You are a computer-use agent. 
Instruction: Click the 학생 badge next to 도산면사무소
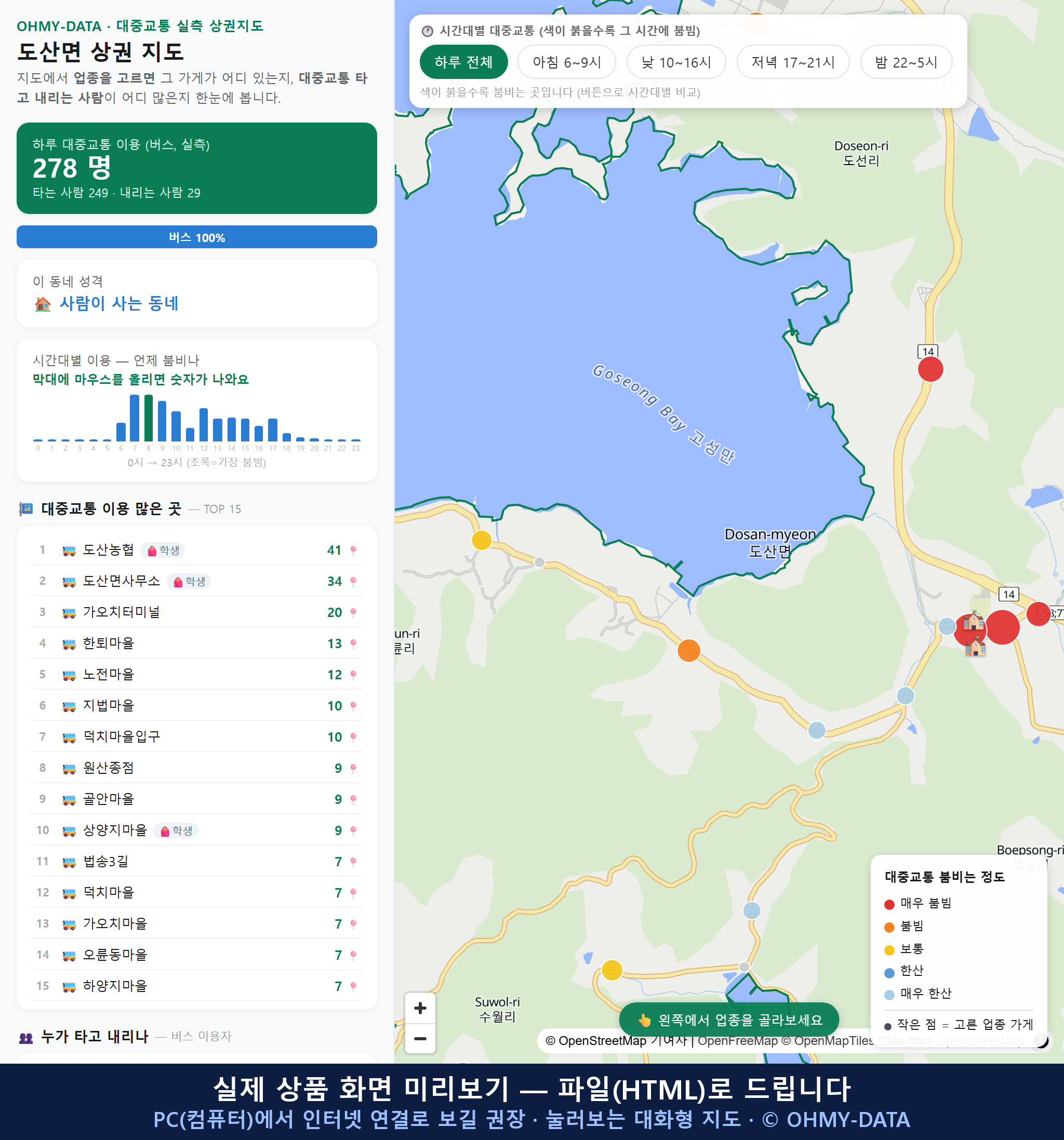189,582
